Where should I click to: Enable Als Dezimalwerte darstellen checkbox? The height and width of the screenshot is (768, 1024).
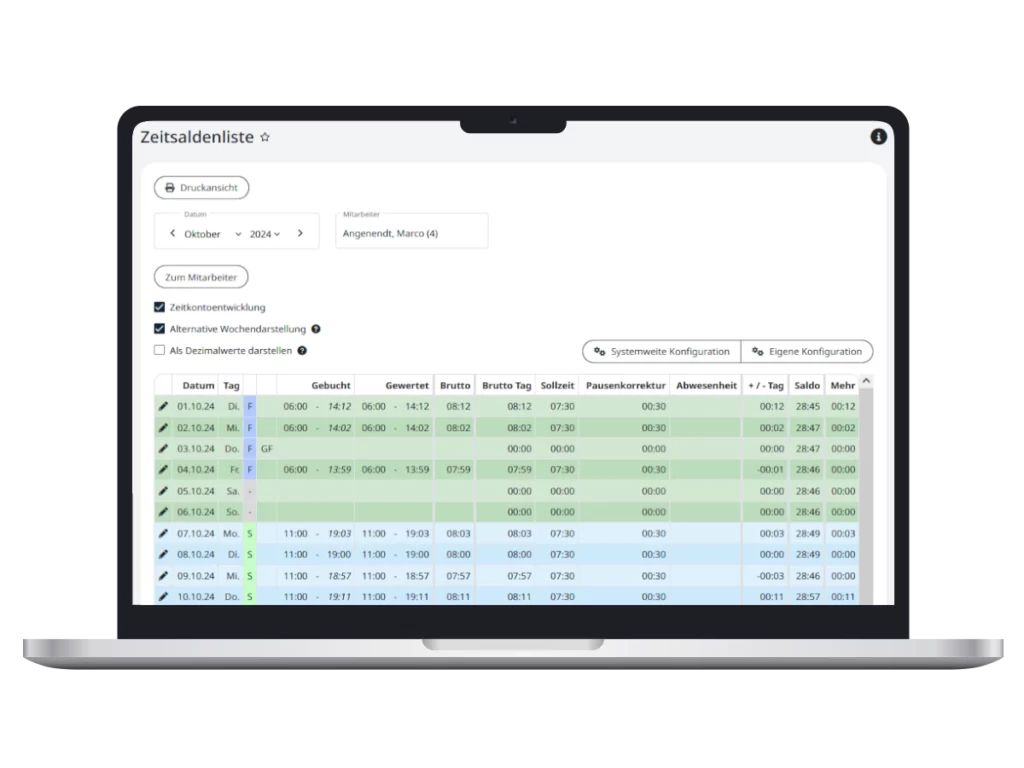159,351
